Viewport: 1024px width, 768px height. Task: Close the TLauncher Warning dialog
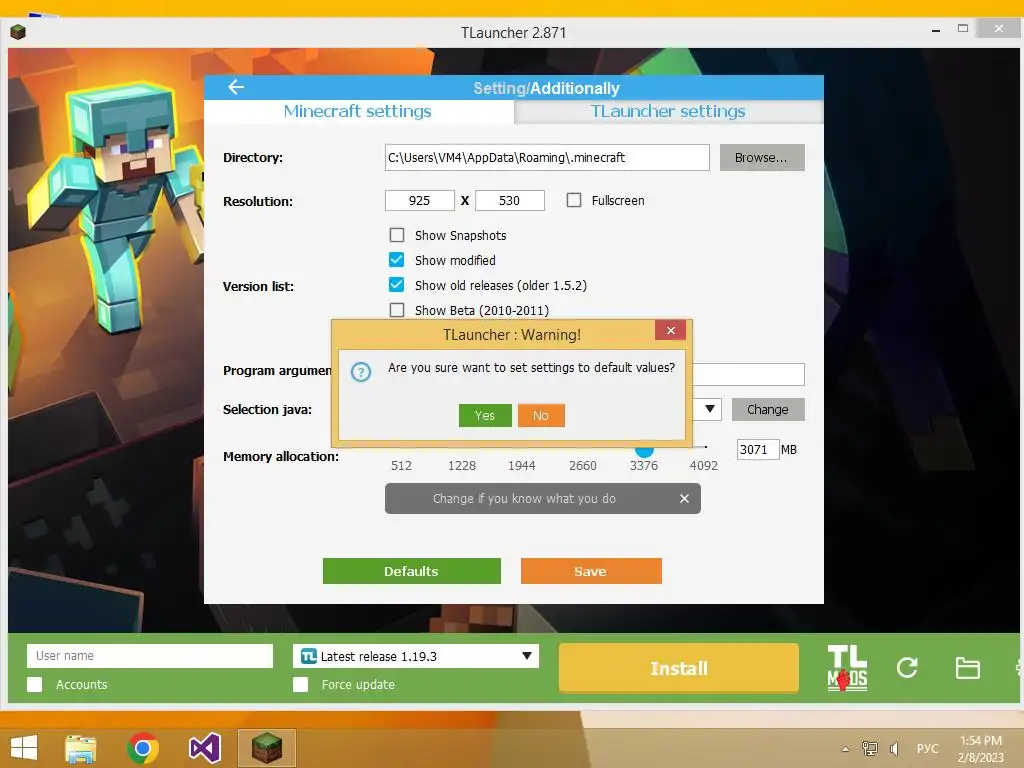coord(670,330)
